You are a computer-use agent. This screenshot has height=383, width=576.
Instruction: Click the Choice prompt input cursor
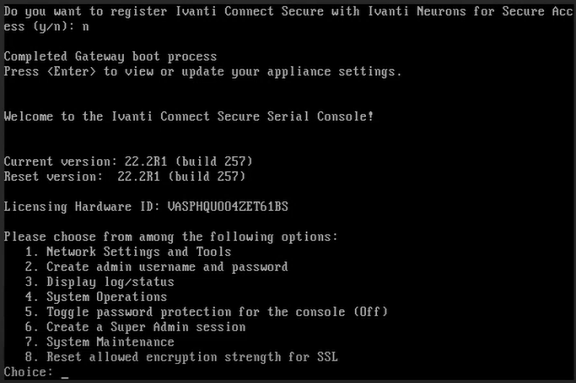click(x=65, y=374)
